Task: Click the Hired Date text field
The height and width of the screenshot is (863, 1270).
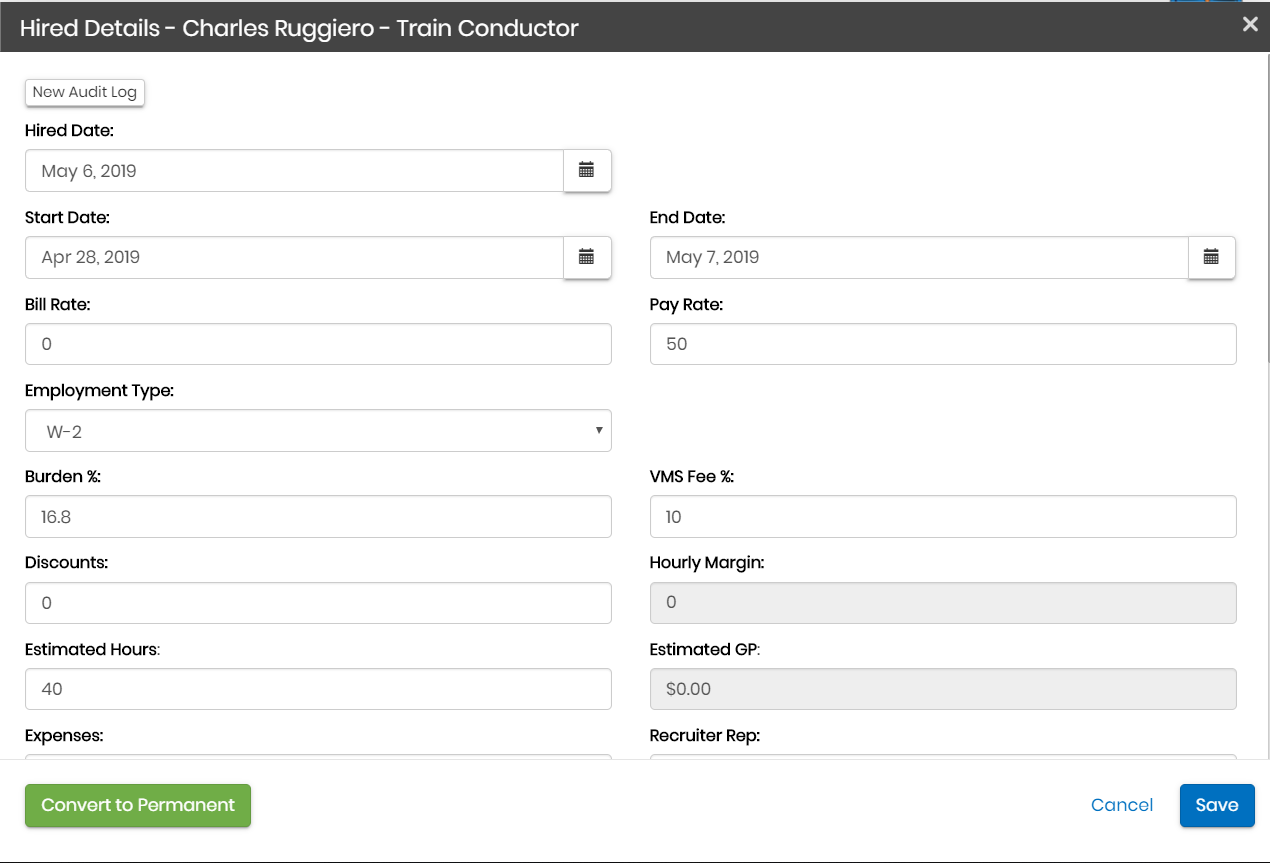Action: [294, 171]
